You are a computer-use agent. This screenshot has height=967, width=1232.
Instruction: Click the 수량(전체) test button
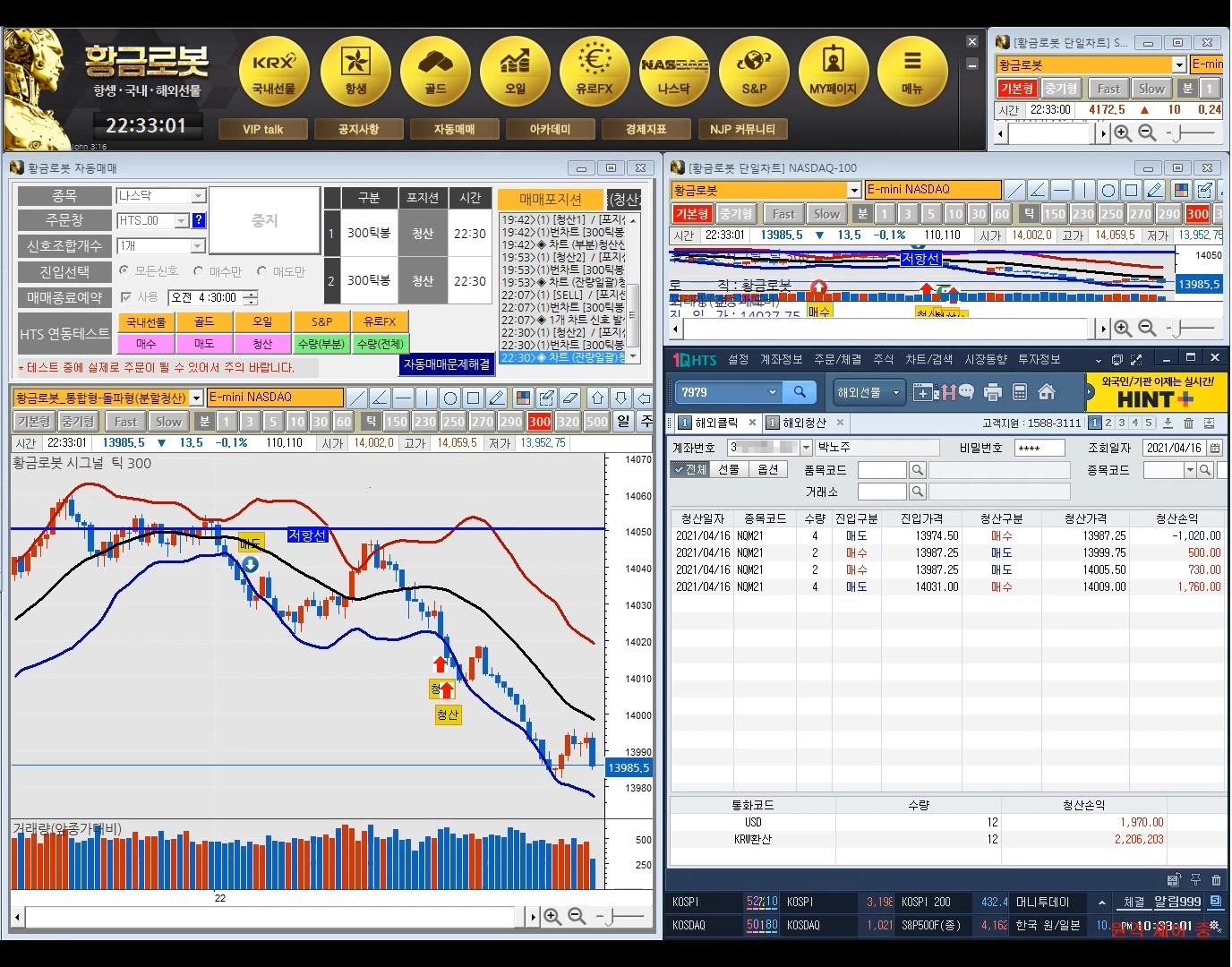click(x=380, y=344)
